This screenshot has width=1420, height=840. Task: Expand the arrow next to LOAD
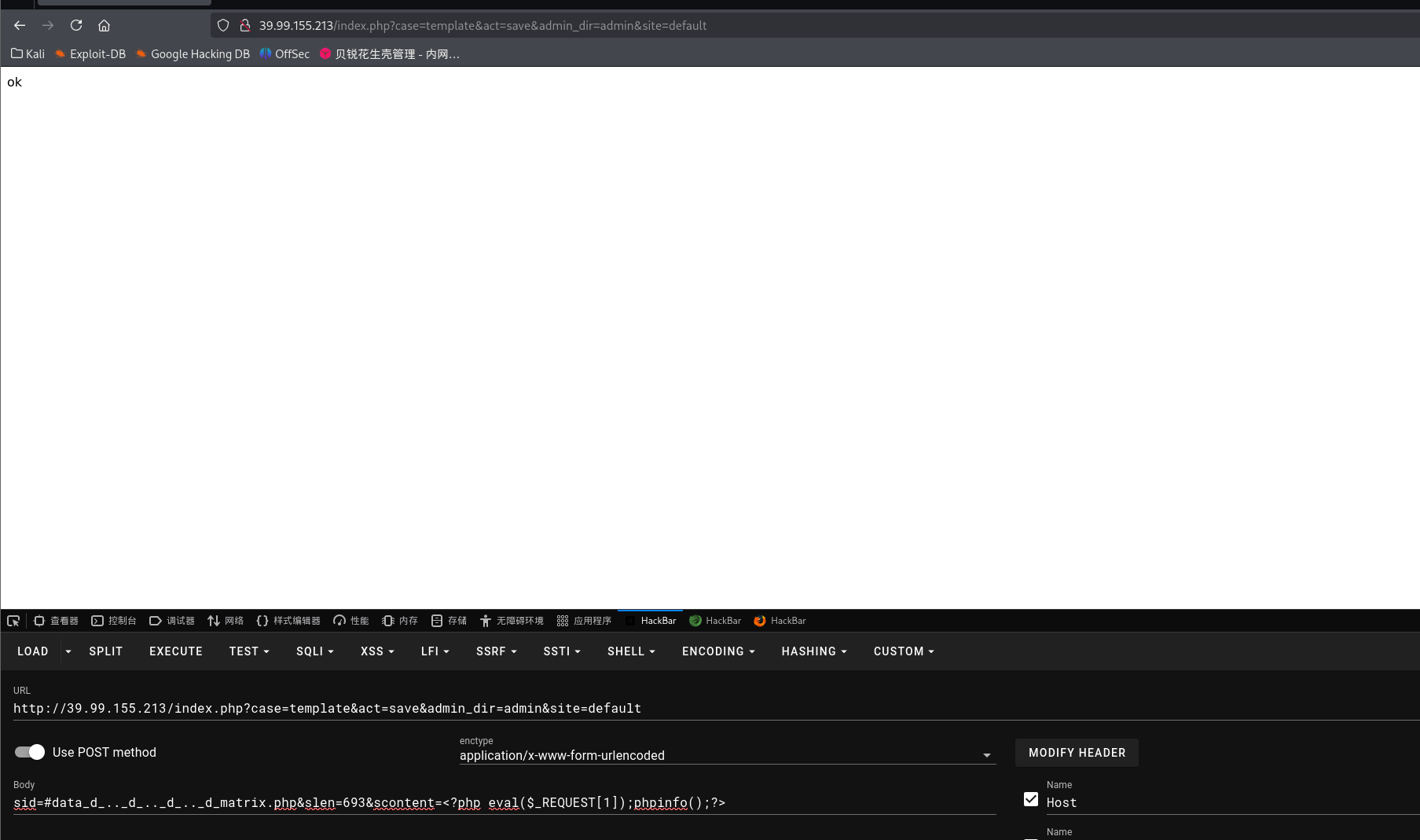click(x=68, y=651)
